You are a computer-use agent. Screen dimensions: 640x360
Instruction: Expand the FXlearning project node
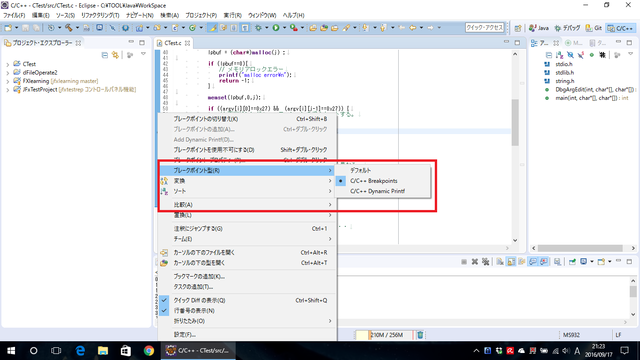pyautogui.click(x=7, y=82)
